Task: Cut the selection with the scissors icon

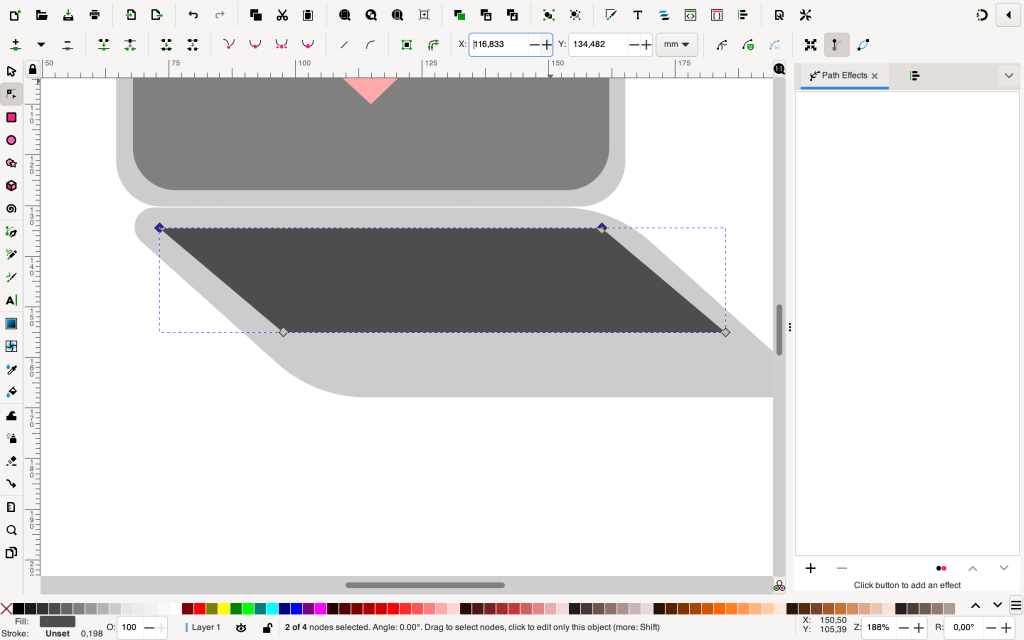Action: pyautogui.click(x=282, y=15)
